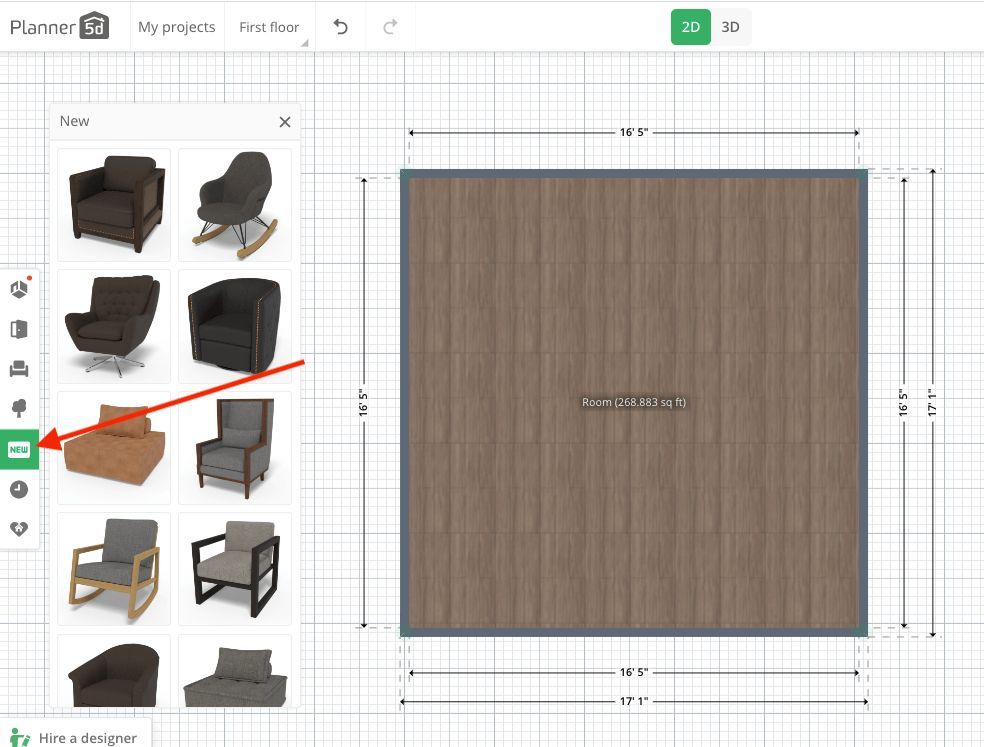Image resolution: width=984 pixels, height=747 pixels.
Task: Click Hire a designer button
Action: [x=75, y=737]
